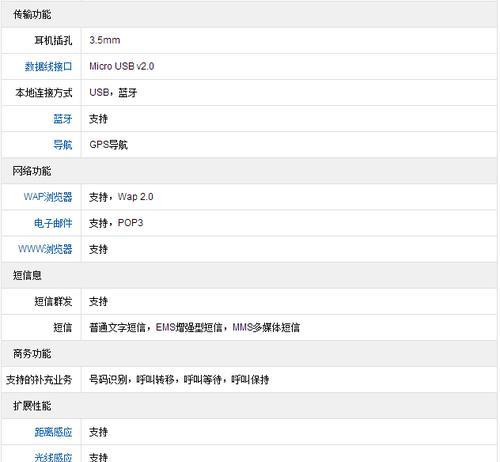Open the EMS增强型短信 link

(189, 327)
